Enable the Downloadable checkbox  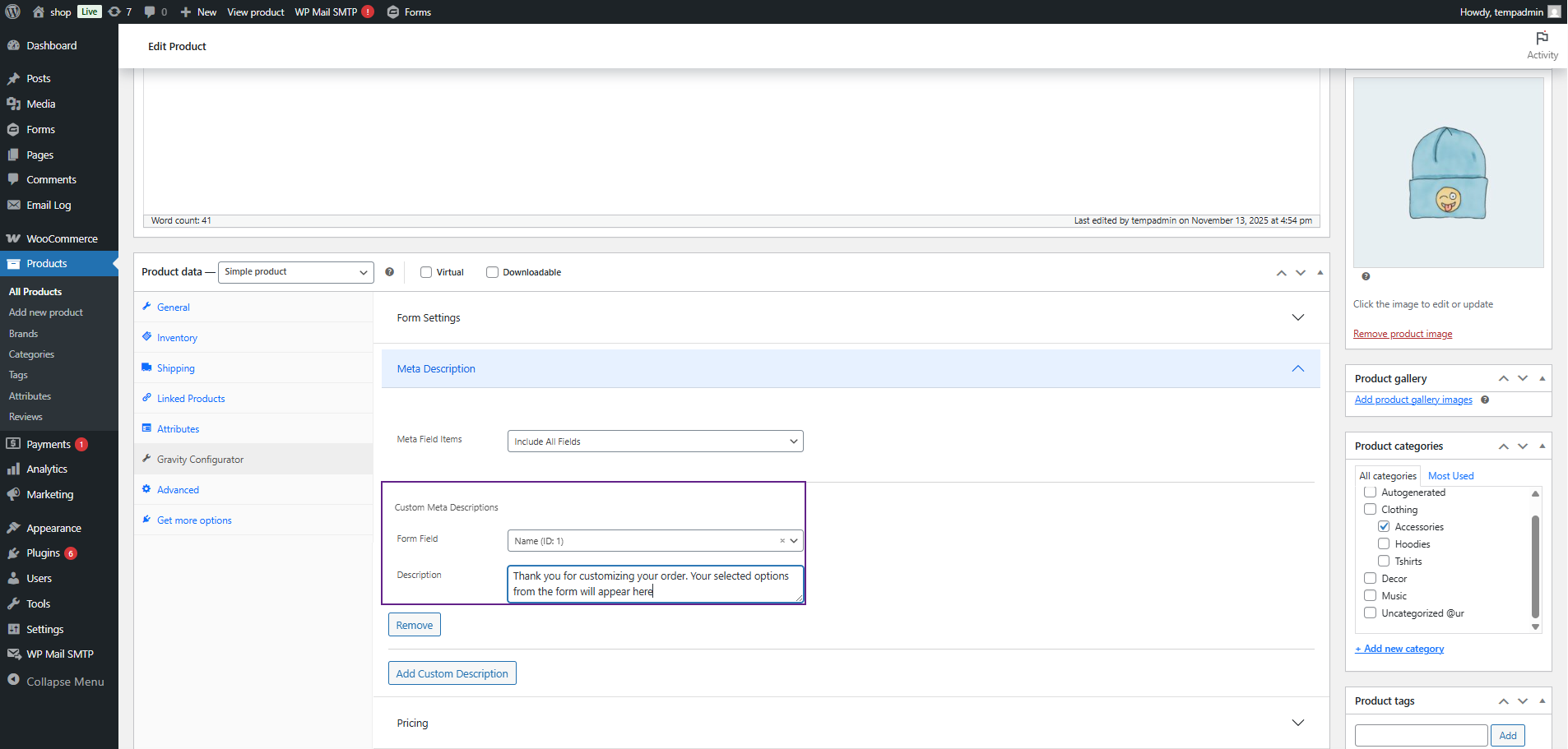(x=492, y=272)
